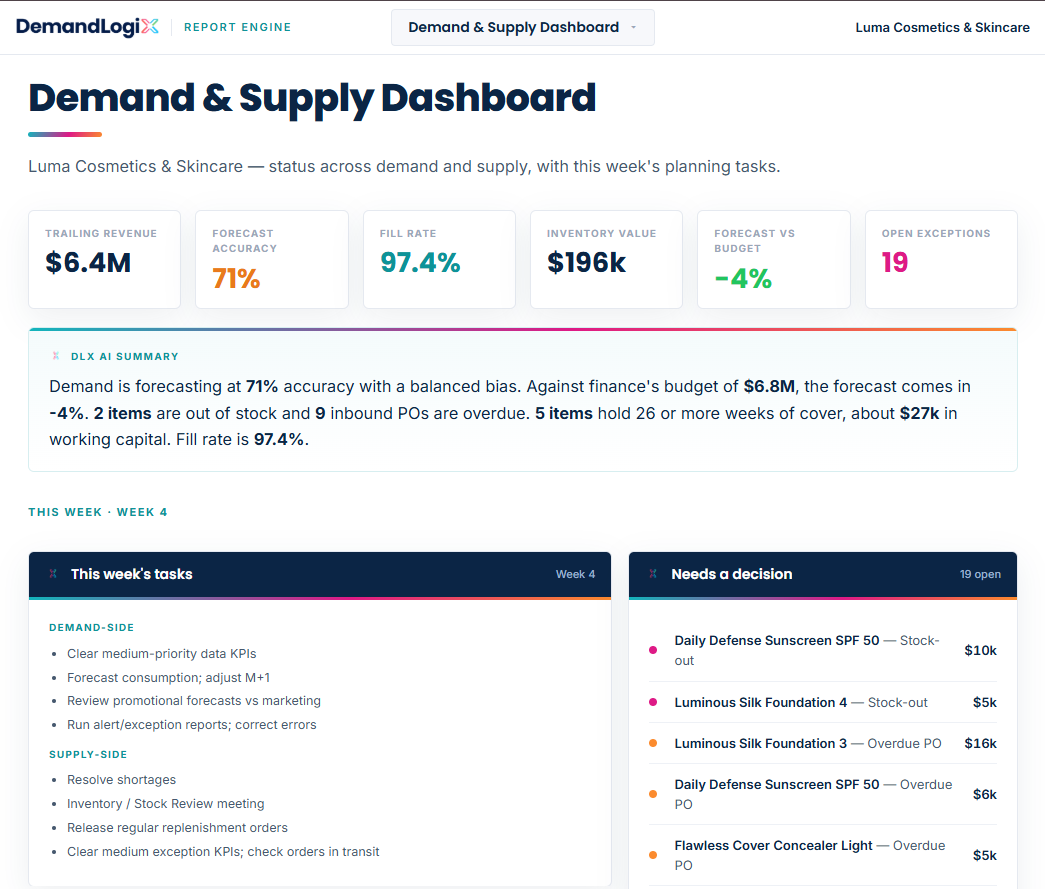Click the icon in Needs a decision header
Image resolution: width=1045 pixels, height=889 pixels.
(x=653, y=574)
